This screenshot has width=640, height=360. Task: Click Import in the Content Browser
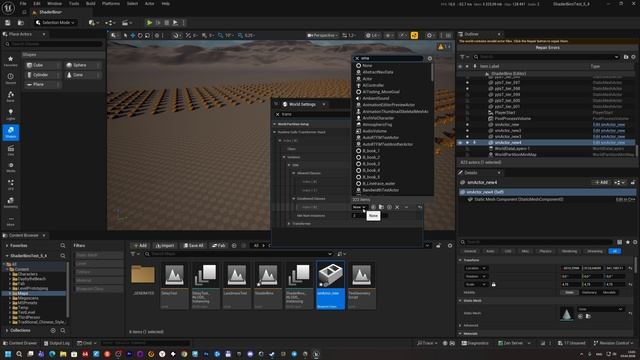click(165, 245)
